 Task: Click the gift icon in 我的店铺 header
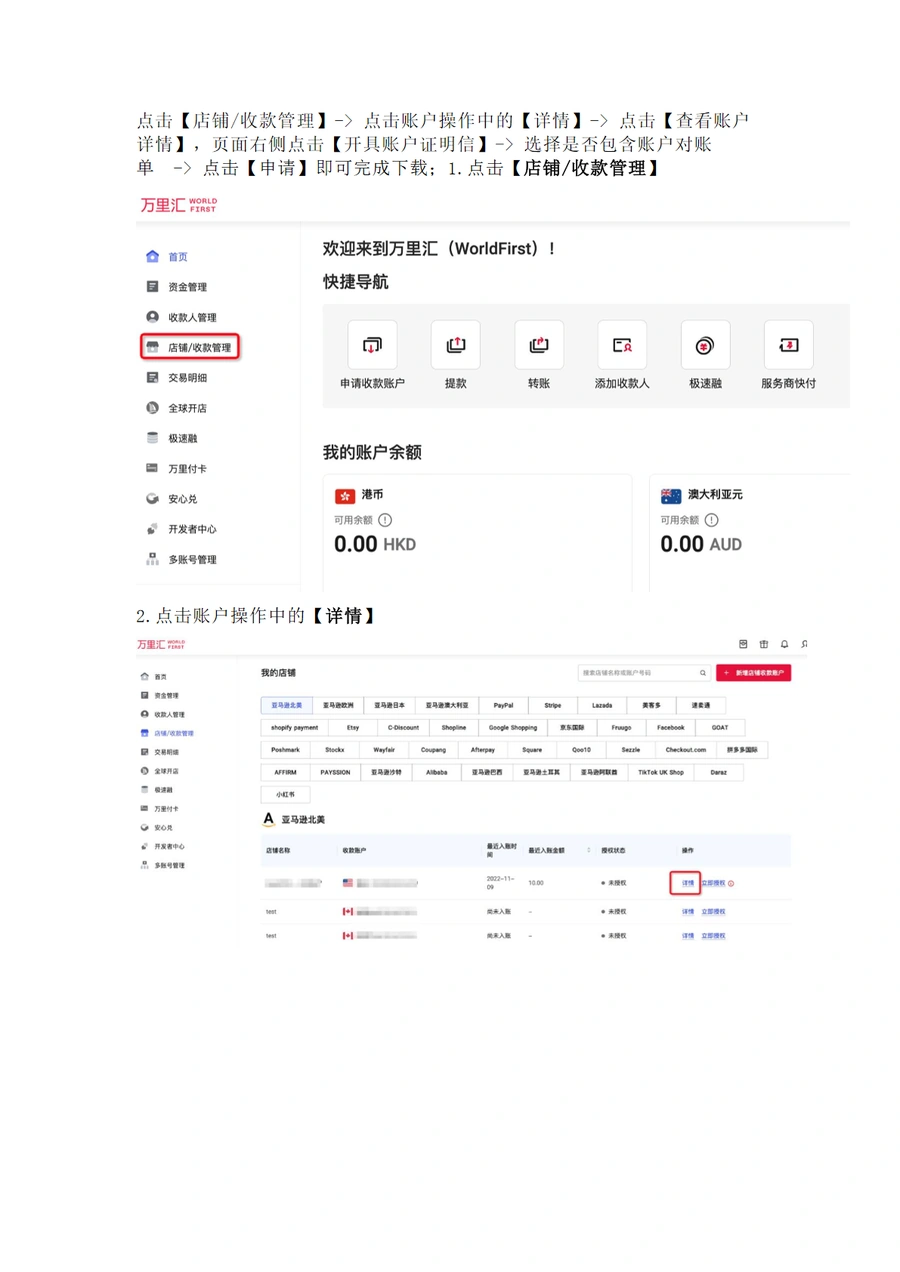click(764, 644)
